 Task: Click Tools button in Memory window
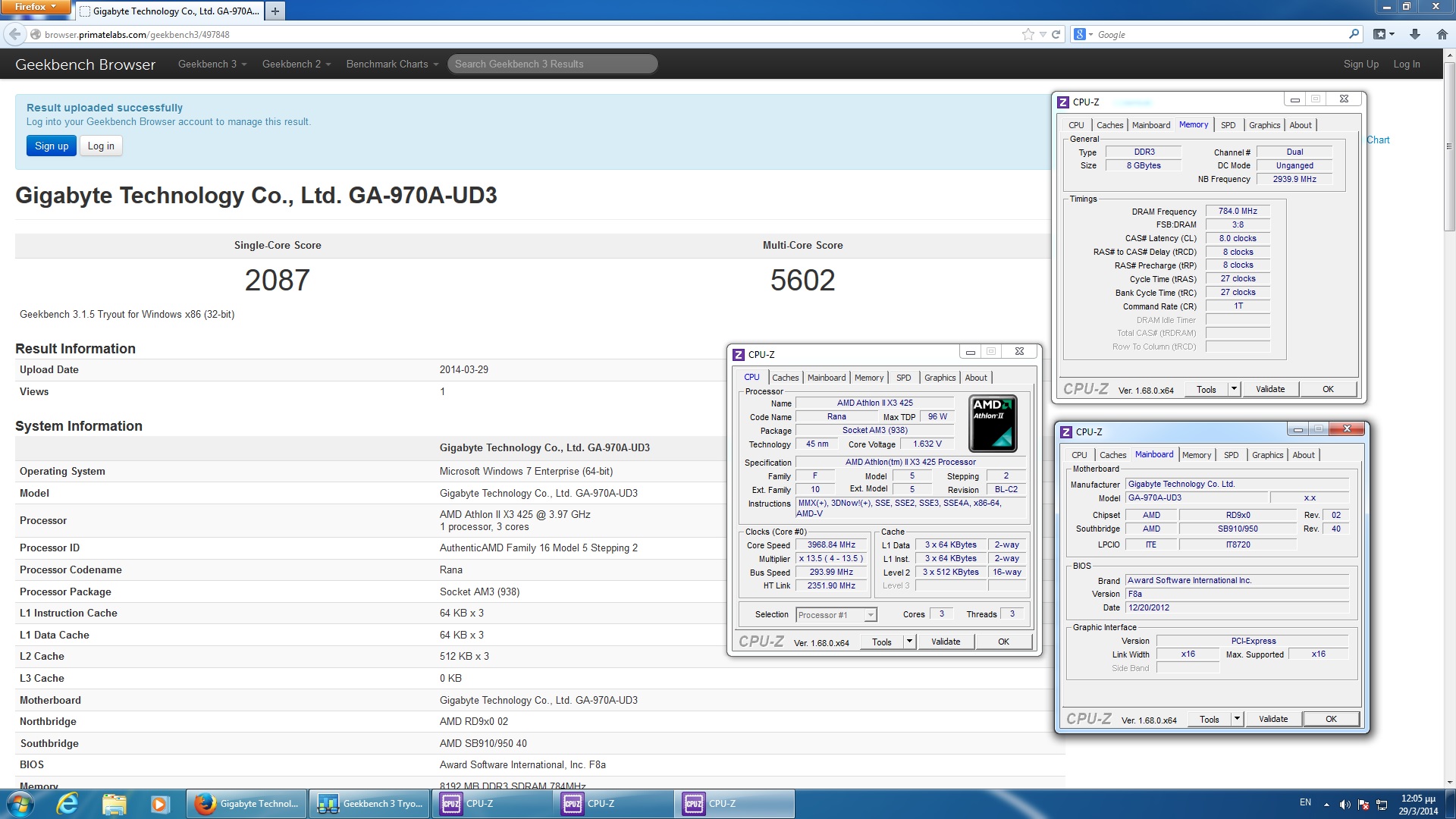(1206, 389)
